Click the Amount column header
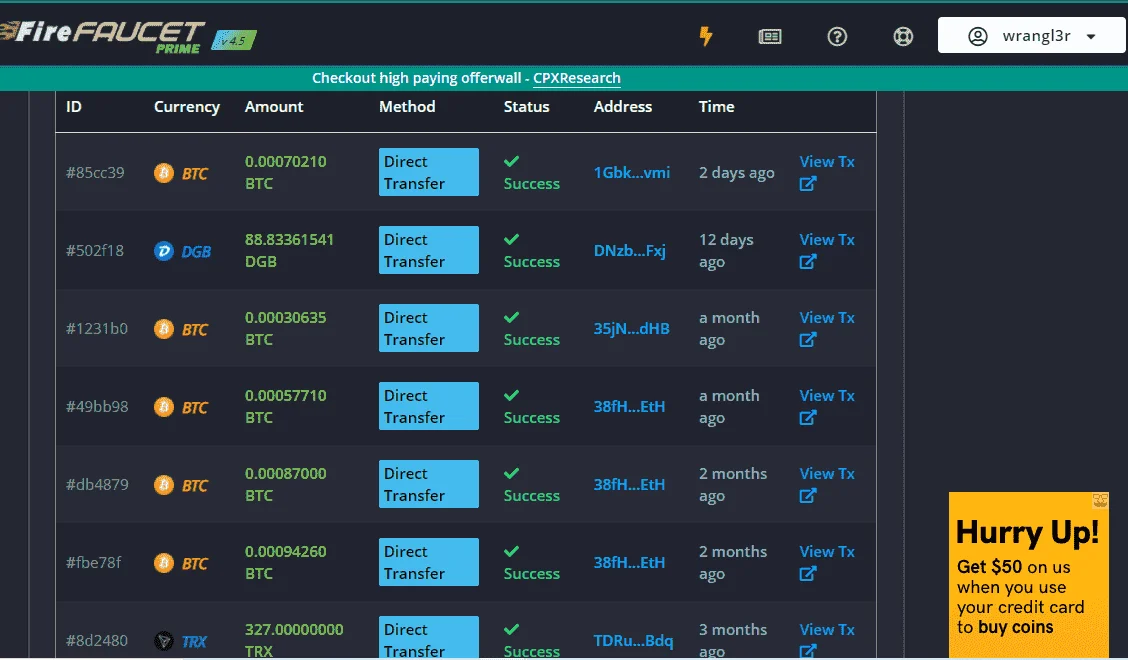 pos(274,107)
